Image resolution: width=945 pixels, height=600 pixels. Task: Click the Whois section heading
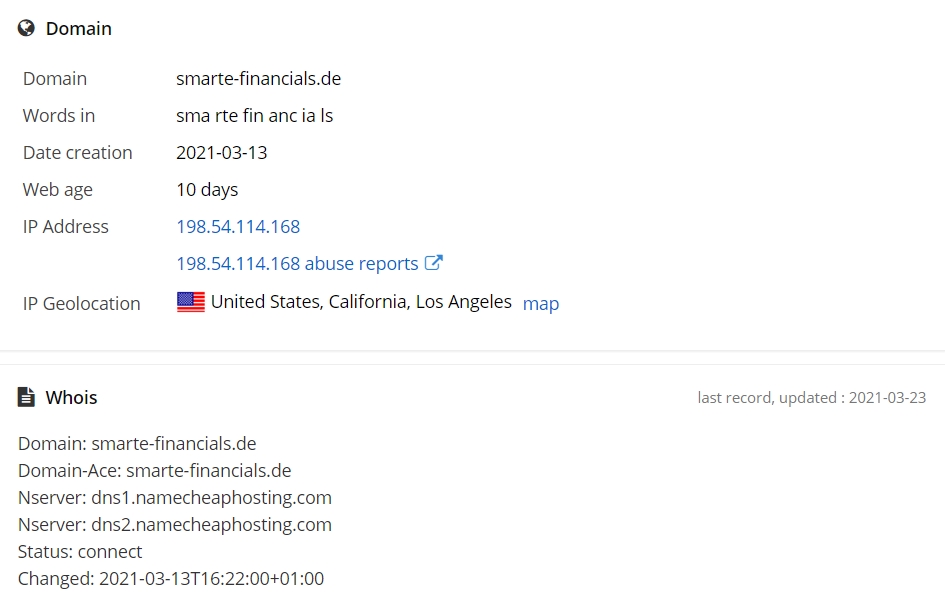pyautogui.click(x=71, y=398)
